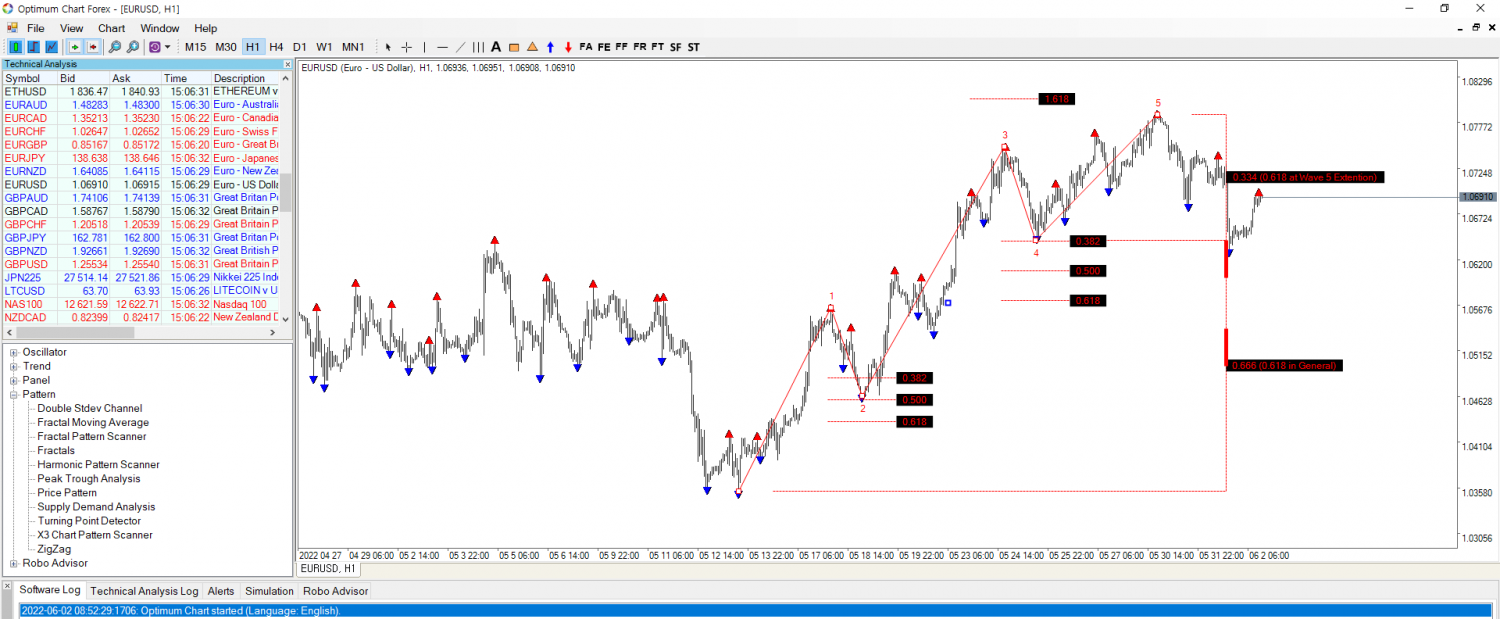This screenshot has height=619, width=1500.
Task: Activate the Text label tool (A icon)
Action: 496,46
